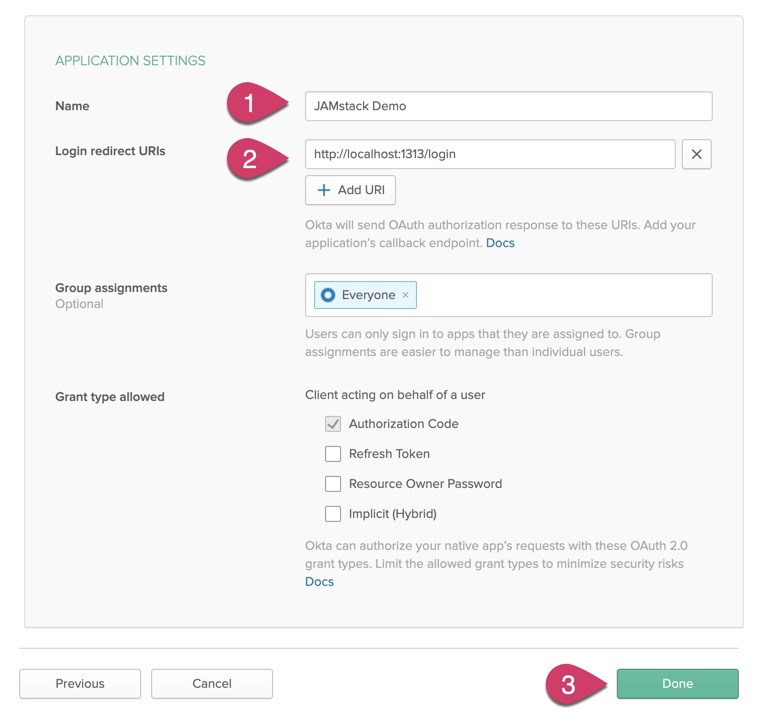Enable the Refresh Token checkbox
Screen dimensions: 759x717
point(333,454)
